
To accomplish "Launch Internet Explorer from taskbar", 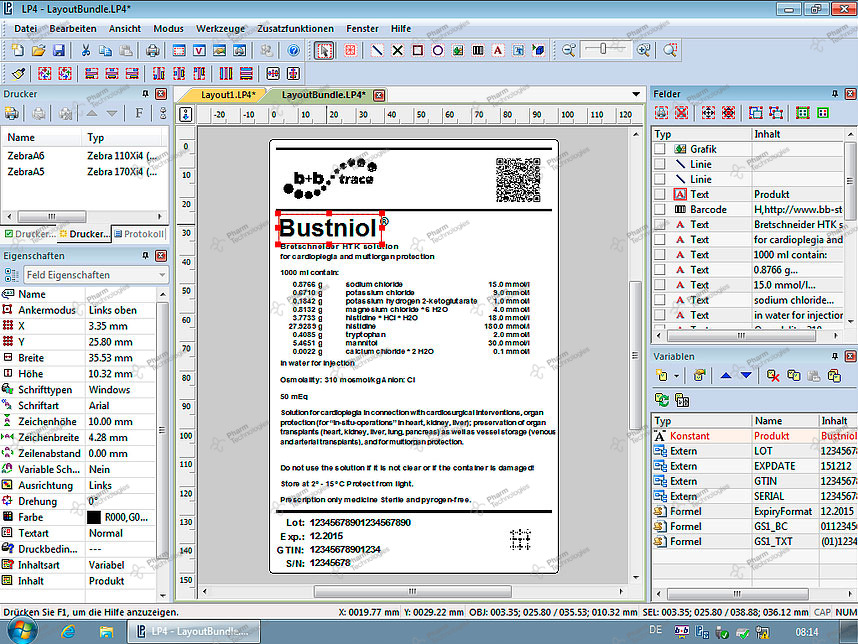I will coord(68,632).
